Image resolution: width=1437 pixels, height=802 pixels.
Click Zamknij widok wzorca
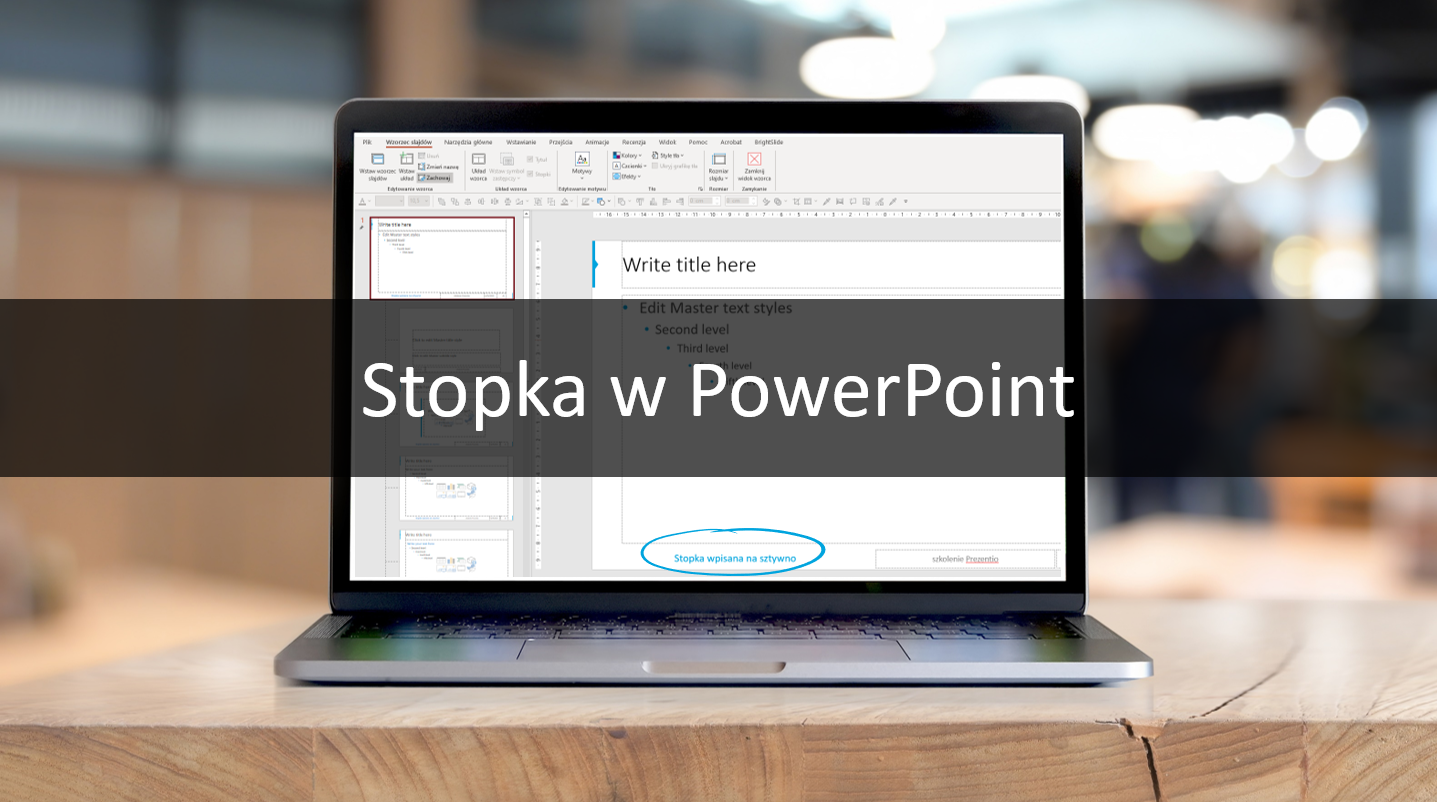click(x=754, y=166)
